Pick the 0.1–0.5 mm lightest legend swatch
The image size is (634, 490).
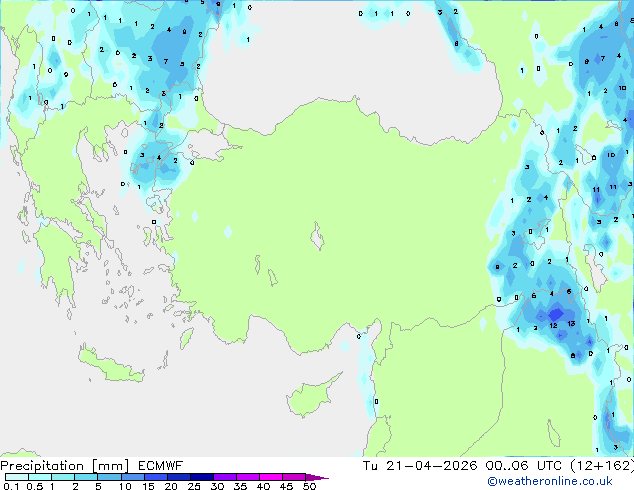17,477
